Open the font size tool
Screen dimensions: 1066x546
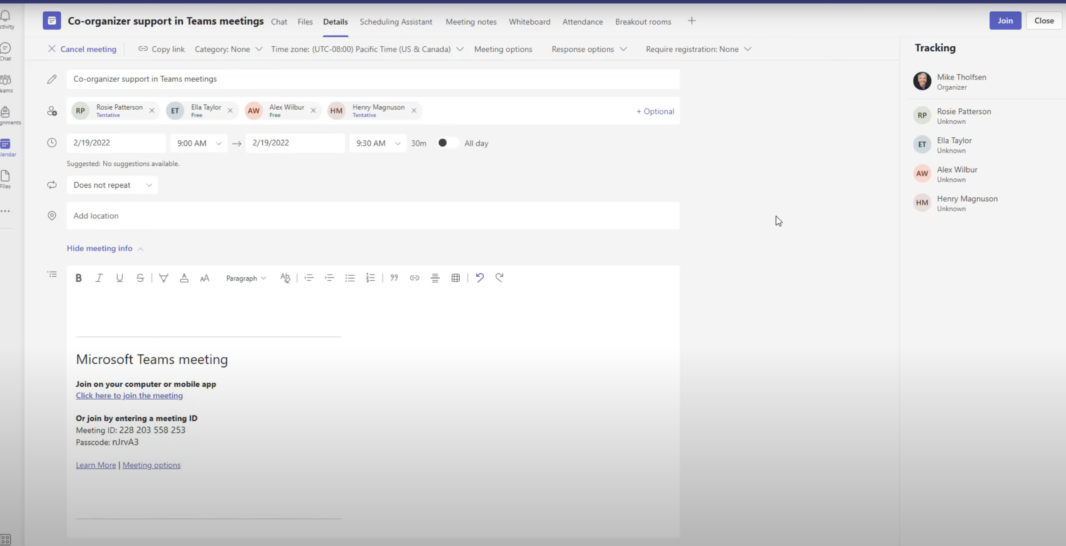[205, 278]
